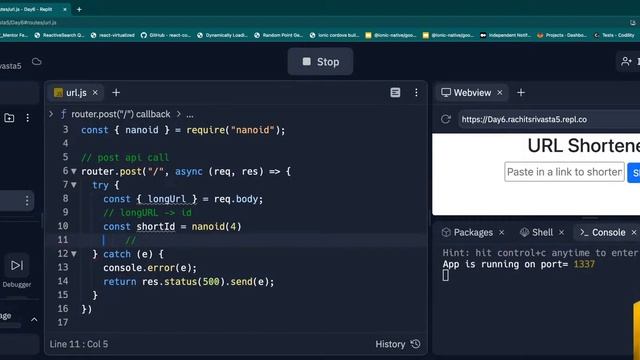Close the Webview tab
The image size is (640, 360).
pyautogui.click(x=500, y=93)
